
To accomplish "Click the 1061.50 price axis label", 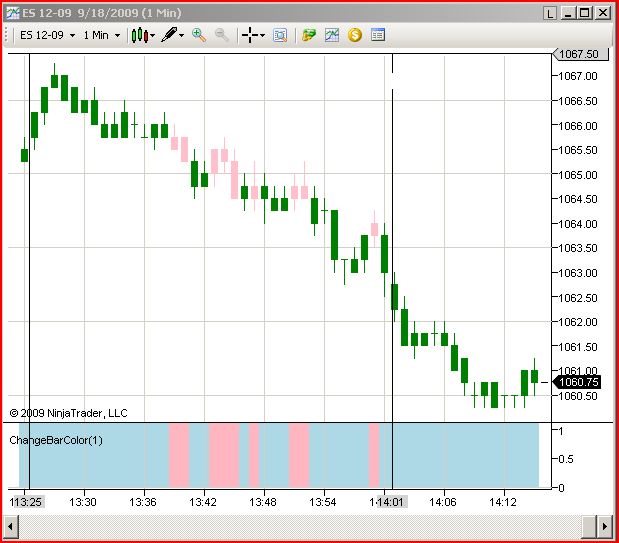I will [x=578, y=347].
